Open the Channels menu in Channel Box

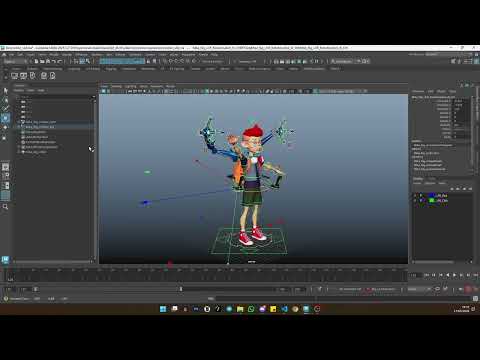tap(418, 91)
